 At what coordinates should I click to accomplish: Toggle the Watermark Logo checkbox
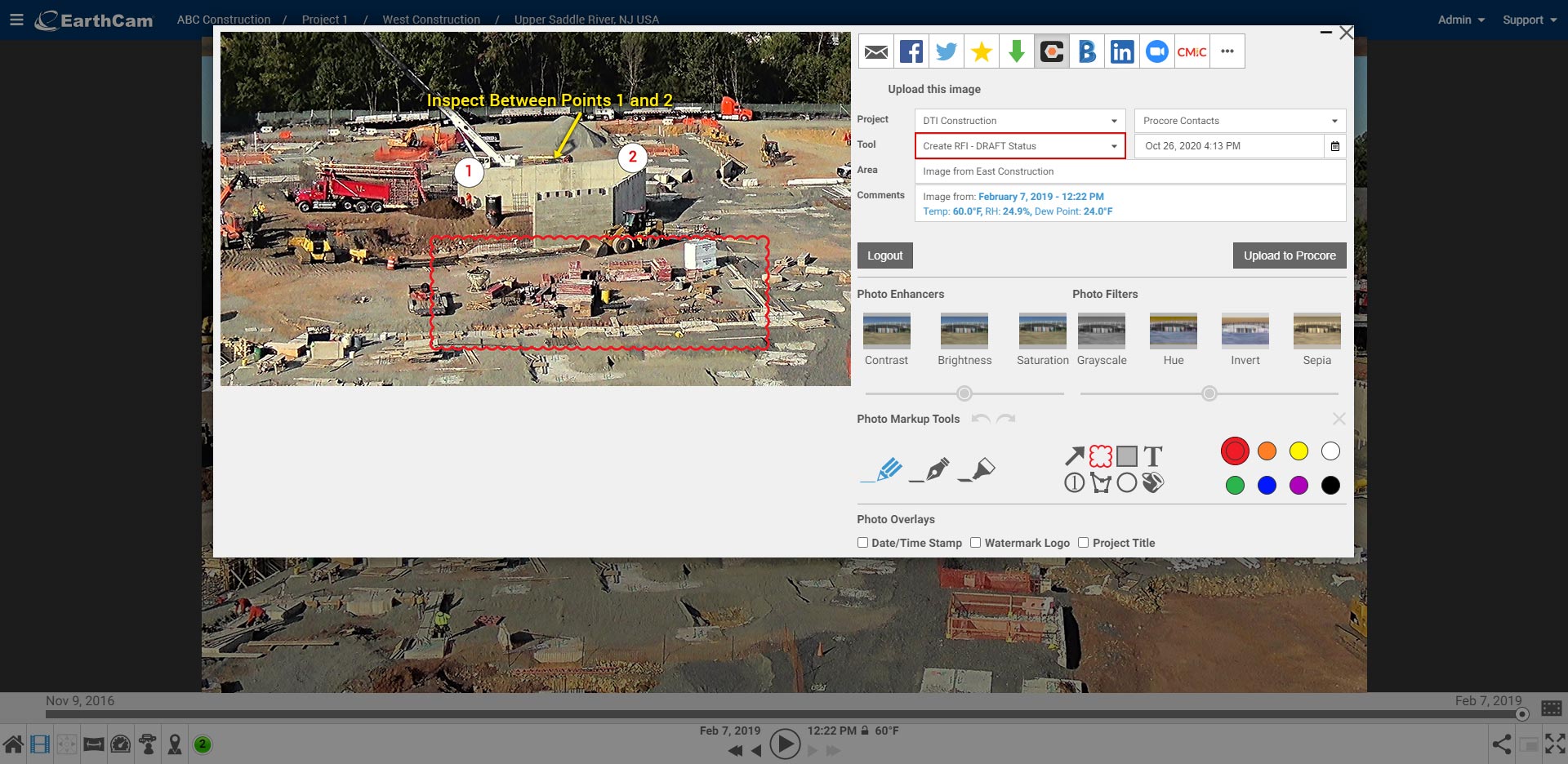point(975,543)
